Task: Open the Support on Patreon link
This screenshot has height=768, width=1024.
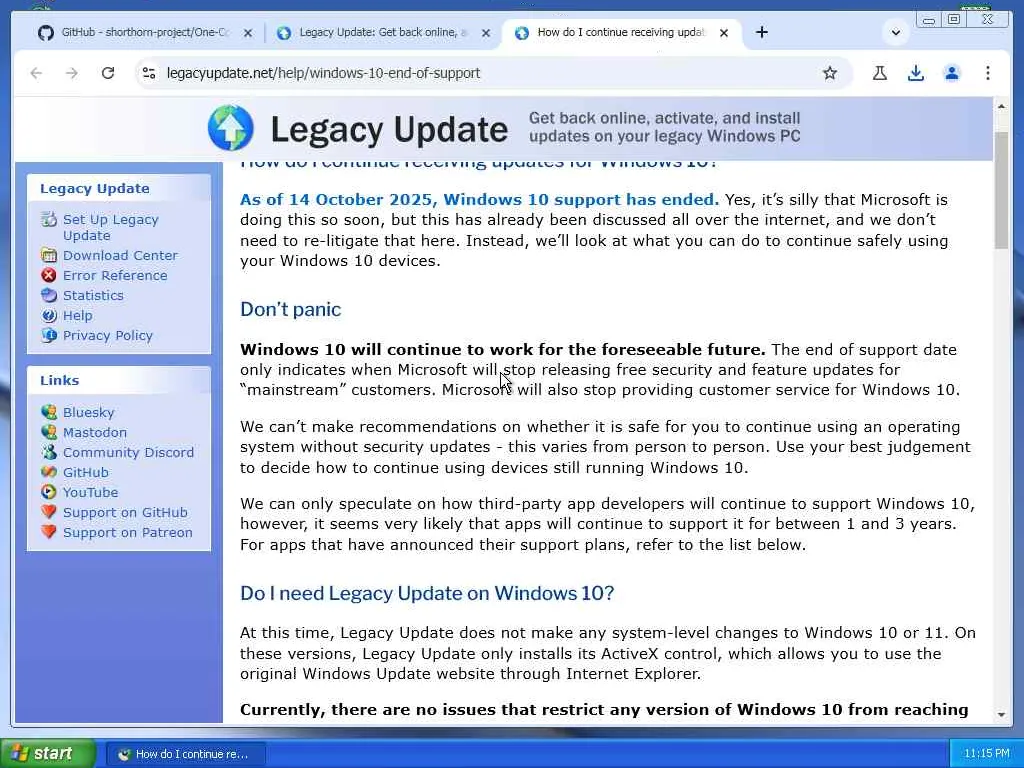Action: click(x=127, y=532)
